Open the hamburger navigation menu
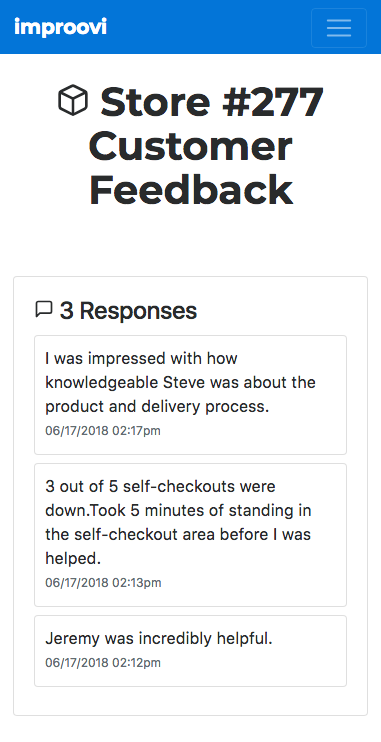381x742 pixels. (338, 28)
